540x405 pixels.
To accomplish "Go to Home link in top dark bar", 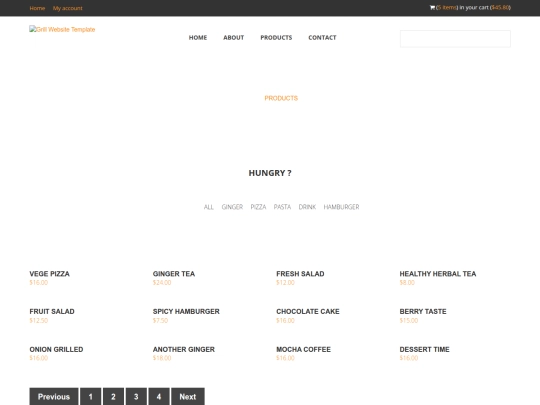I will (x=37, y=8).
